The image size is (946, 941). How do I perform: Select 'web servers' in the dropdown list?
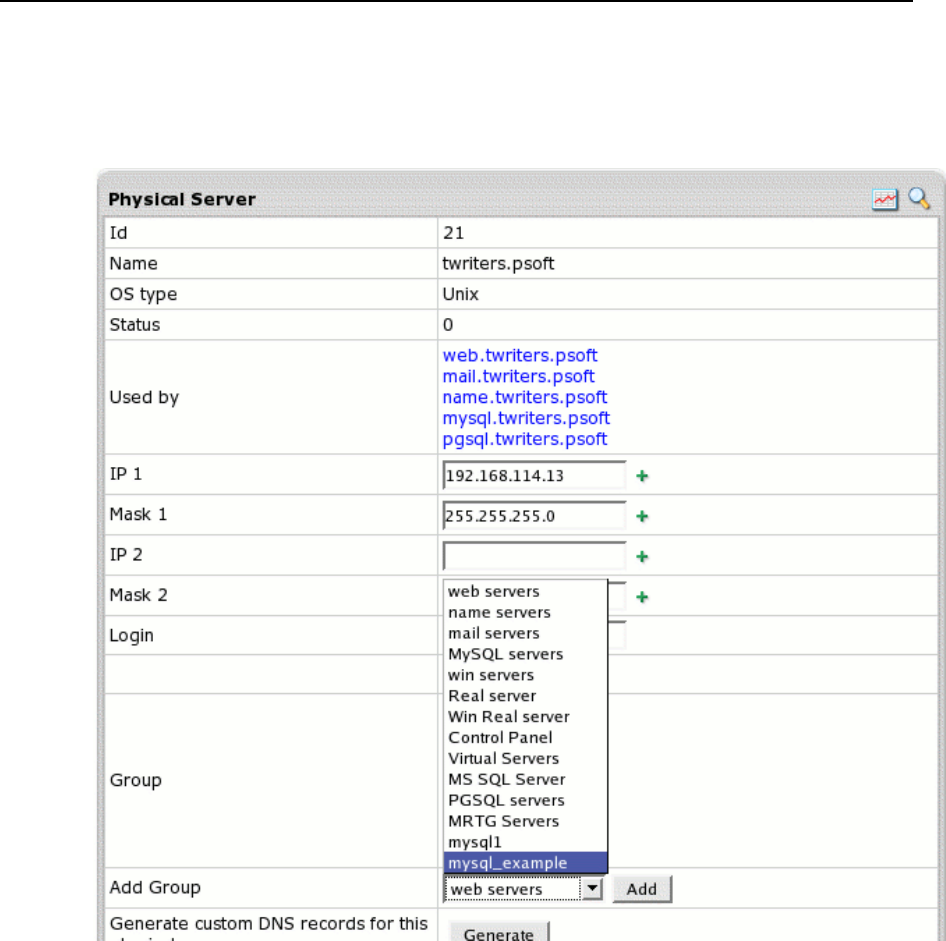point(525,591)
